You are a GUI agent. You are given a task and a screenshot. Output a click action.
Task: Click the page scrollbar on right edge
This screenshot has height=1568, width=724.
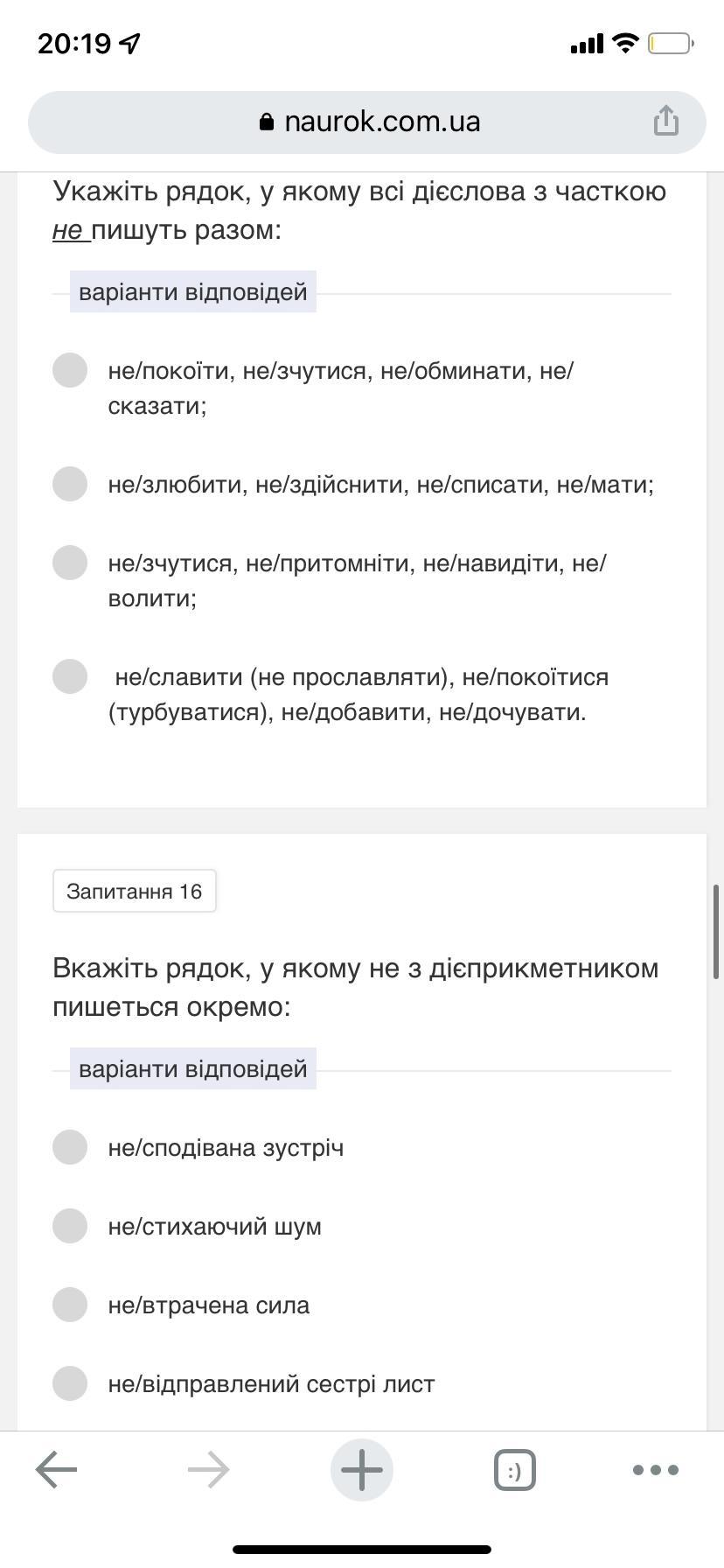(717, 931)
